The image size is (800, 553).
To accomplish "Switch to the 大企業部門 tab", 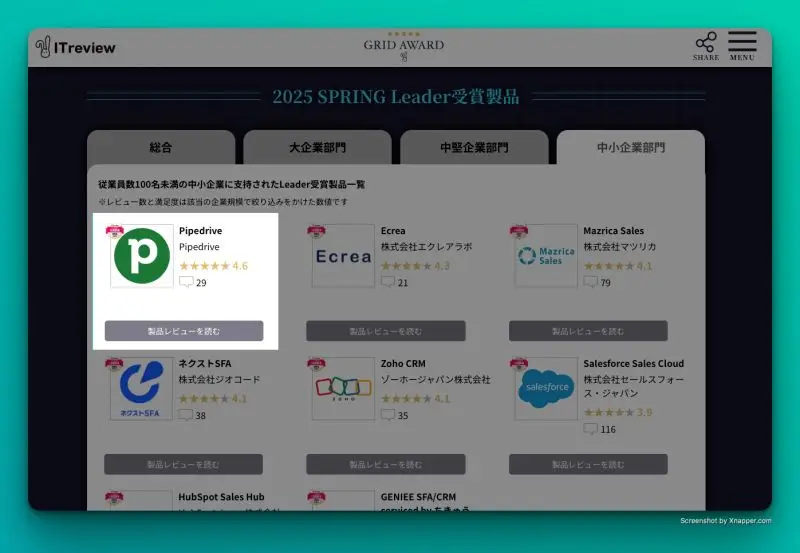I will [317, 147].
